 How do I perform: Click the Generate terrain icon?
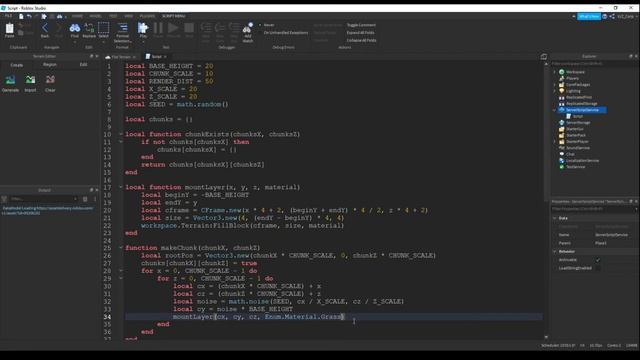10,80
